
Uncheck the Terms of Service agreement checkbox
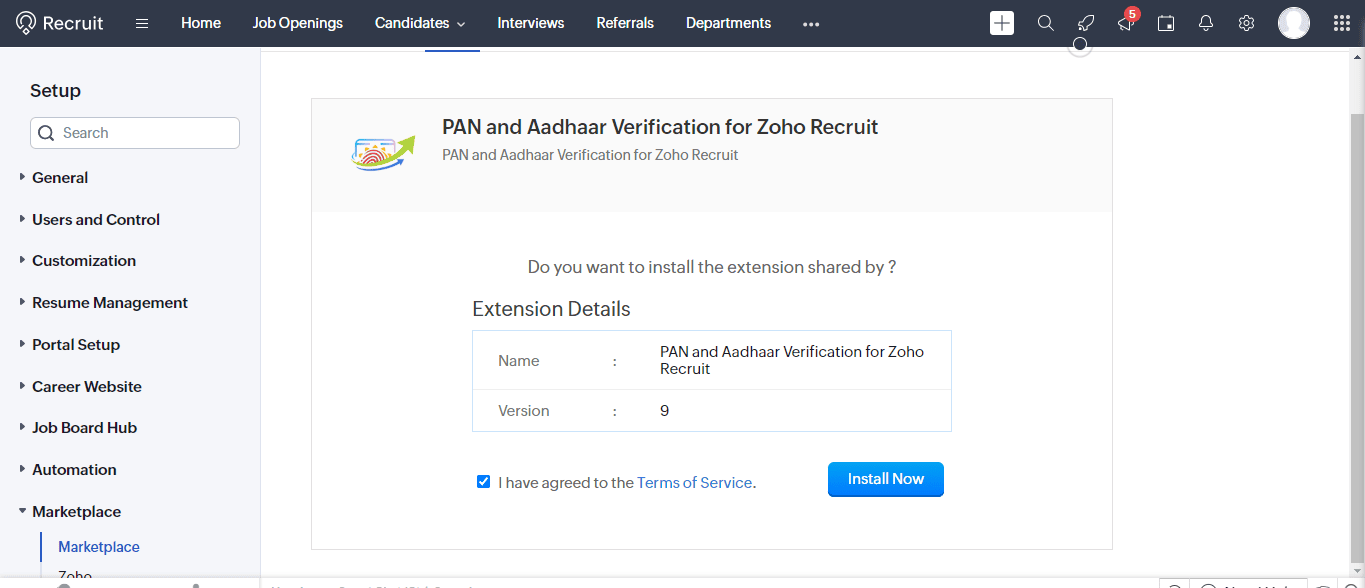(484, 482)
